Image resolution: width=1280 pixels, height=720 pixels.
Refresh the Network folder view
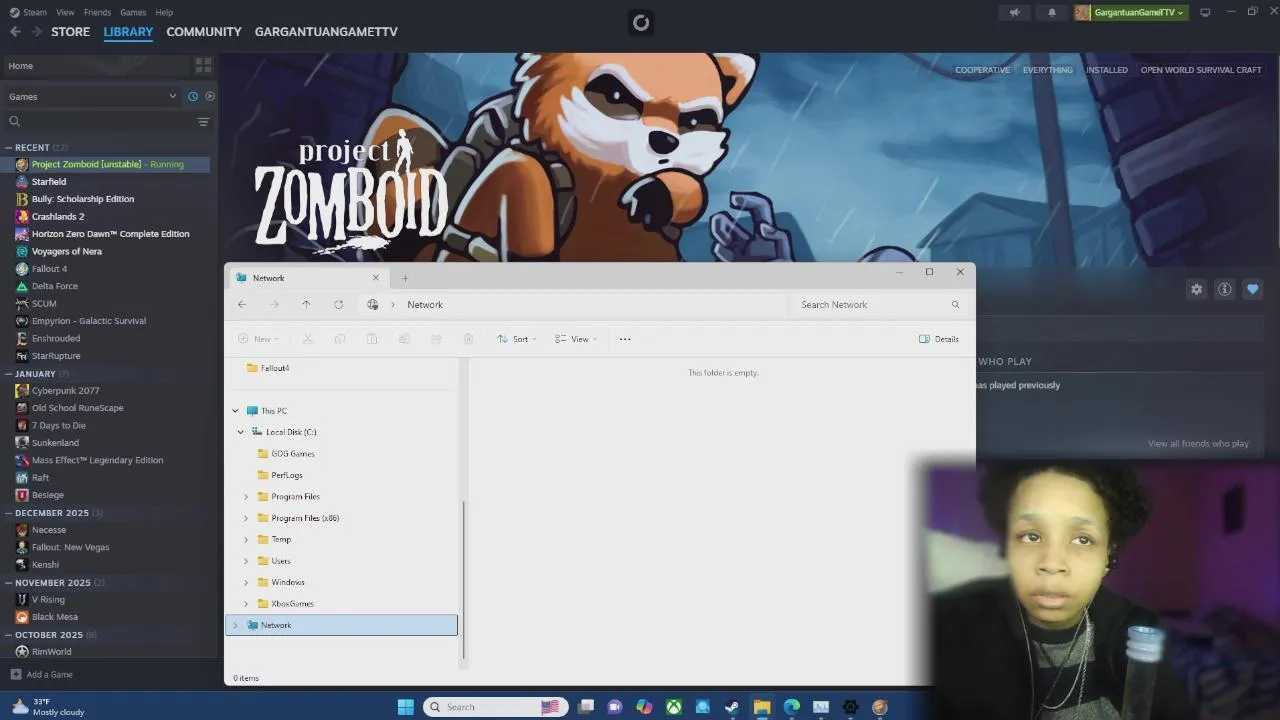(338, 304)
